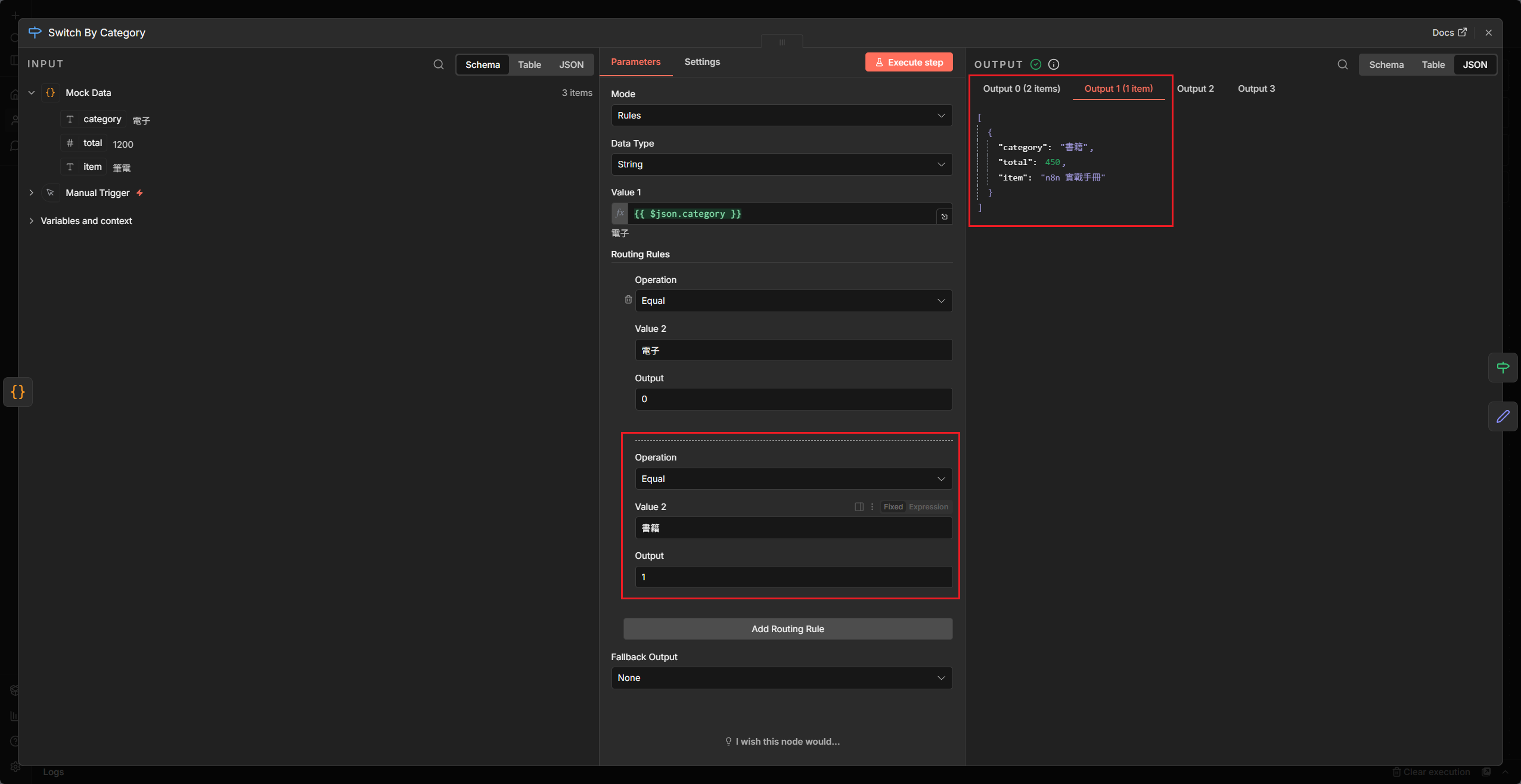Switch Value 2 to Expression mode
The width and height of the screenshot is (1521, 784).
tap(928, 507)
